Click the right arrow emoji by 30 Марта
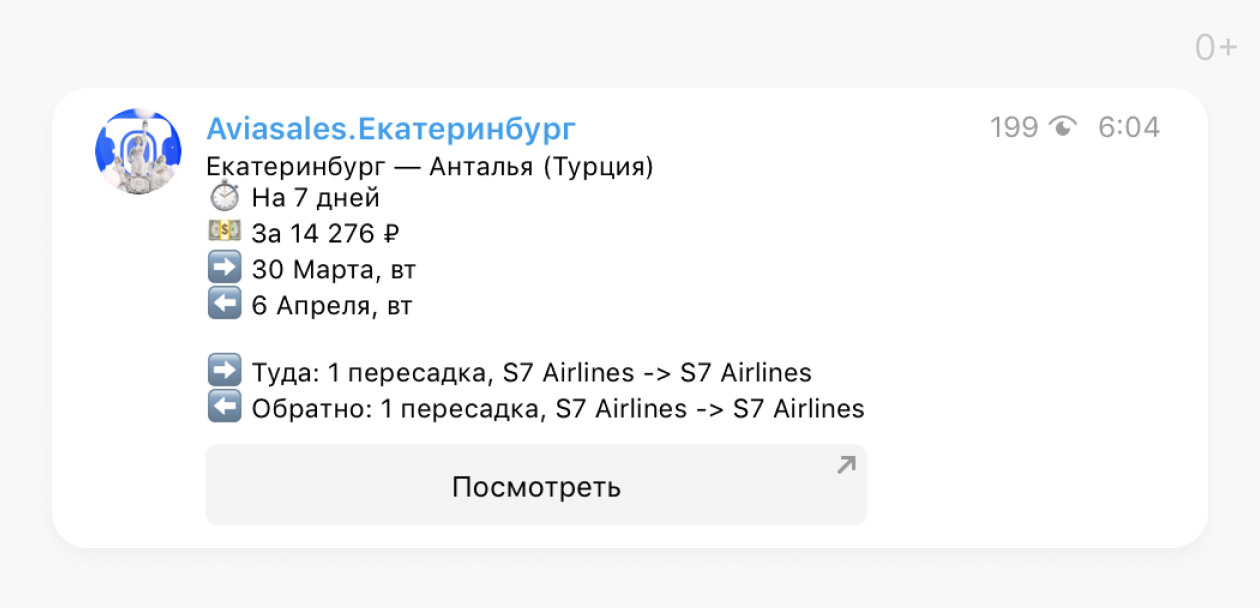1260x608 pixels. point(224,268)
